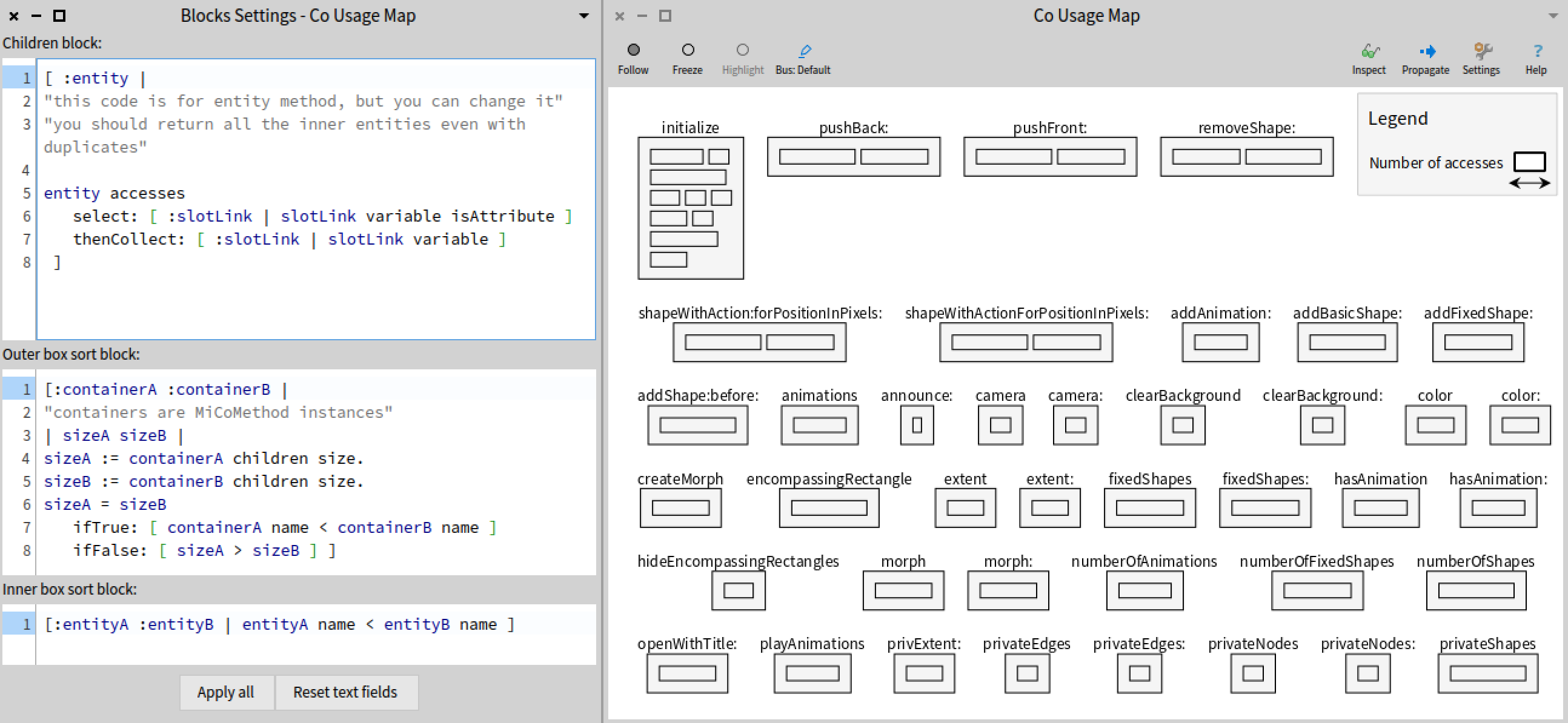The image size is (1568, 723).
Task: Edit the bus using the pencil icon
Action: (x=805, y=50)
